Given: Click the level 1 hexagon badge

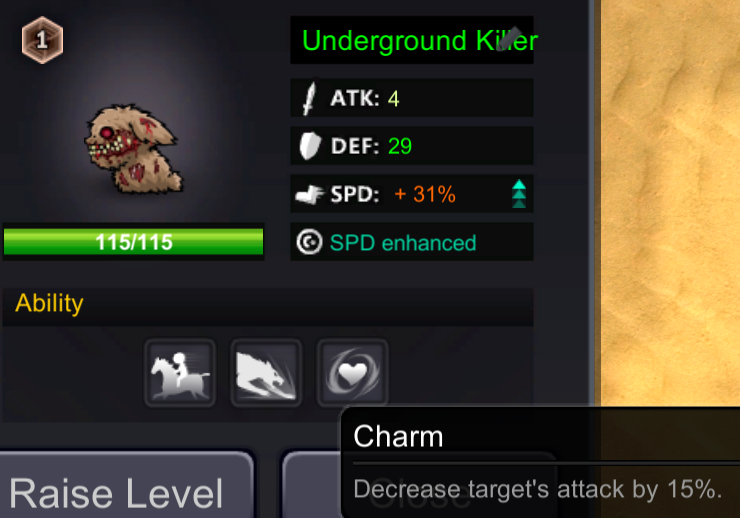Looking at the screenshot, I should tap(42, 40).
